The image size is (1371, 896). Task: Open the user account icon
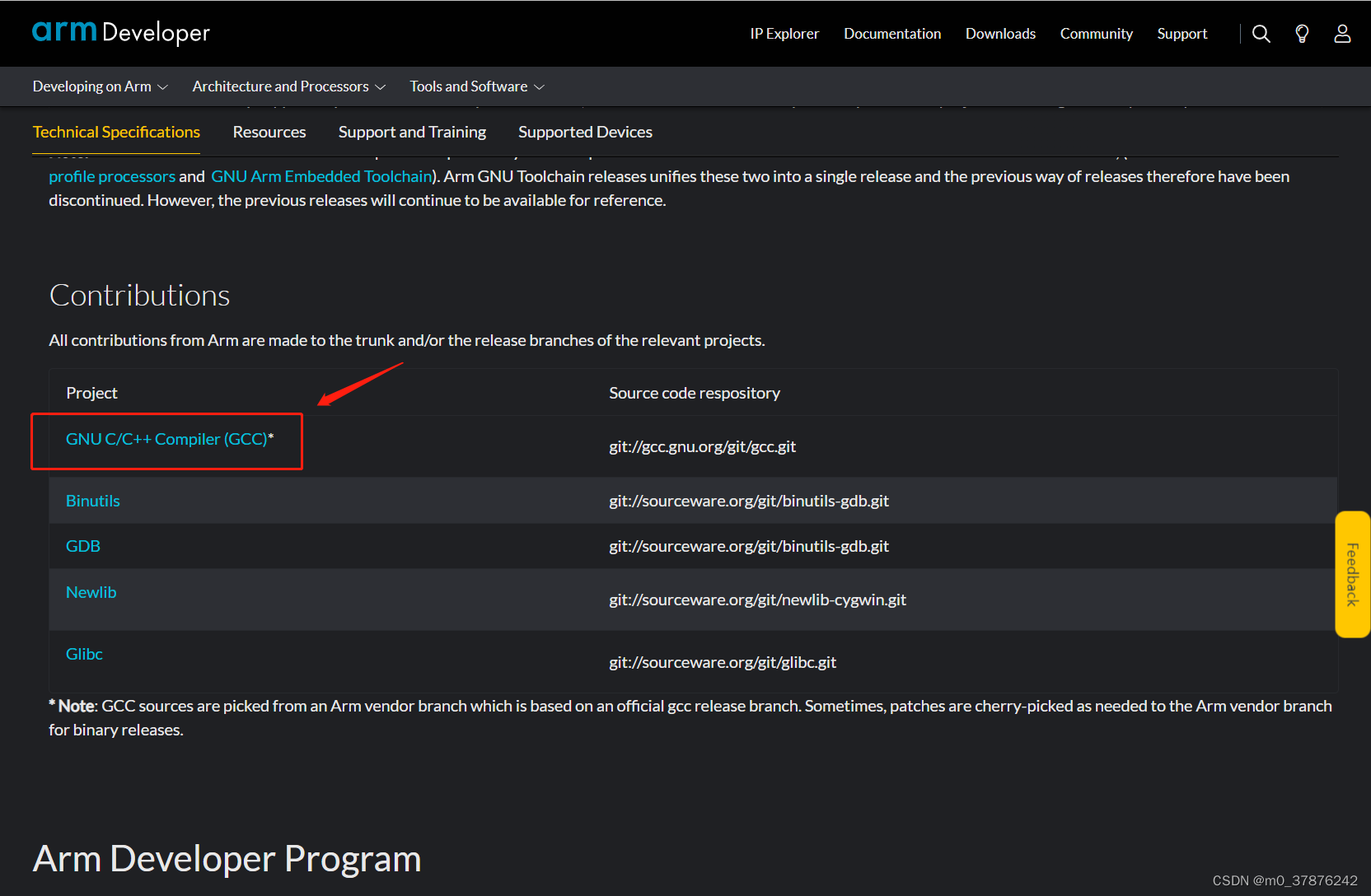(x=1342, y=34)
